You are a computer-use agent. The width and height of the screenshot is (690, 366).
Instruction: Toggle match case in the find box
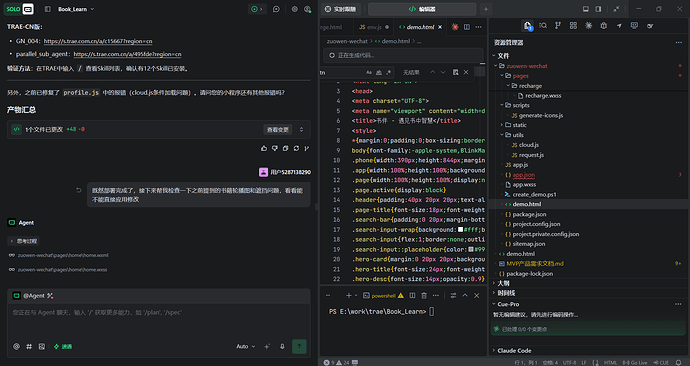click(x=369, y=72)
